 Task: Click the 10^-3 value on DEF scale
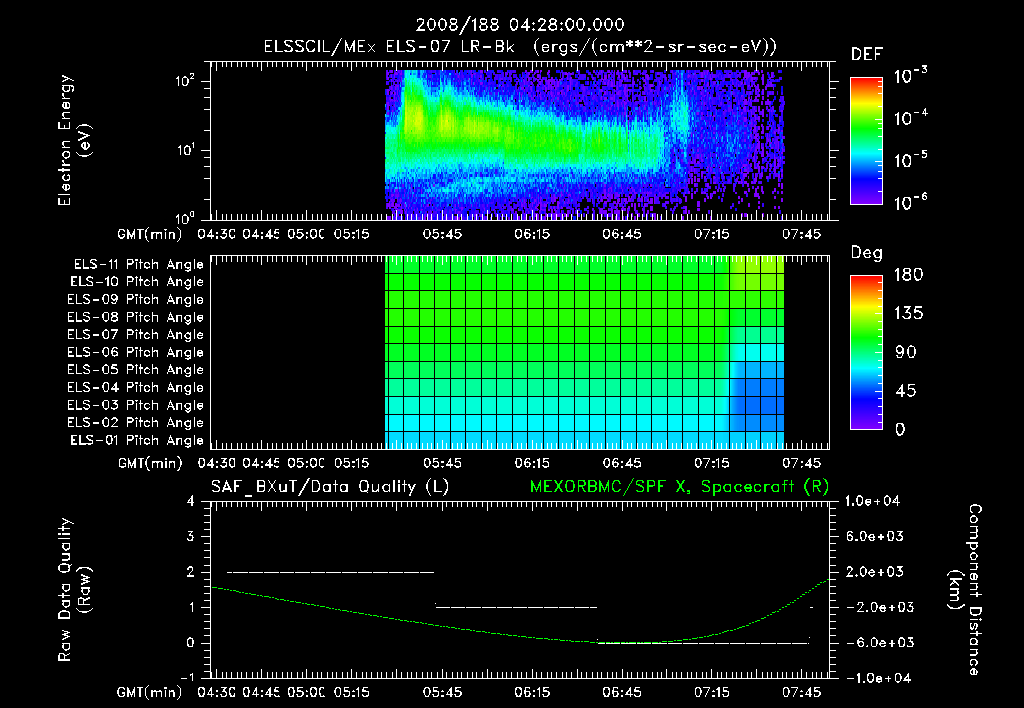[910, 76]
